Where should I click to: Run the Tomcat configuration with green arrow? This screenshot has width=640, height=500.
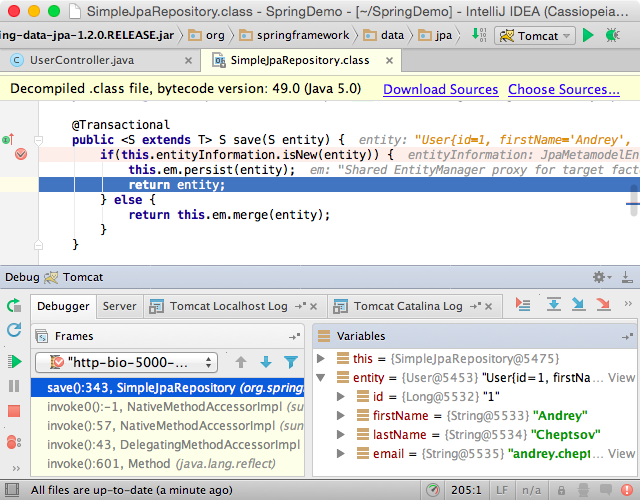[588, 36]
